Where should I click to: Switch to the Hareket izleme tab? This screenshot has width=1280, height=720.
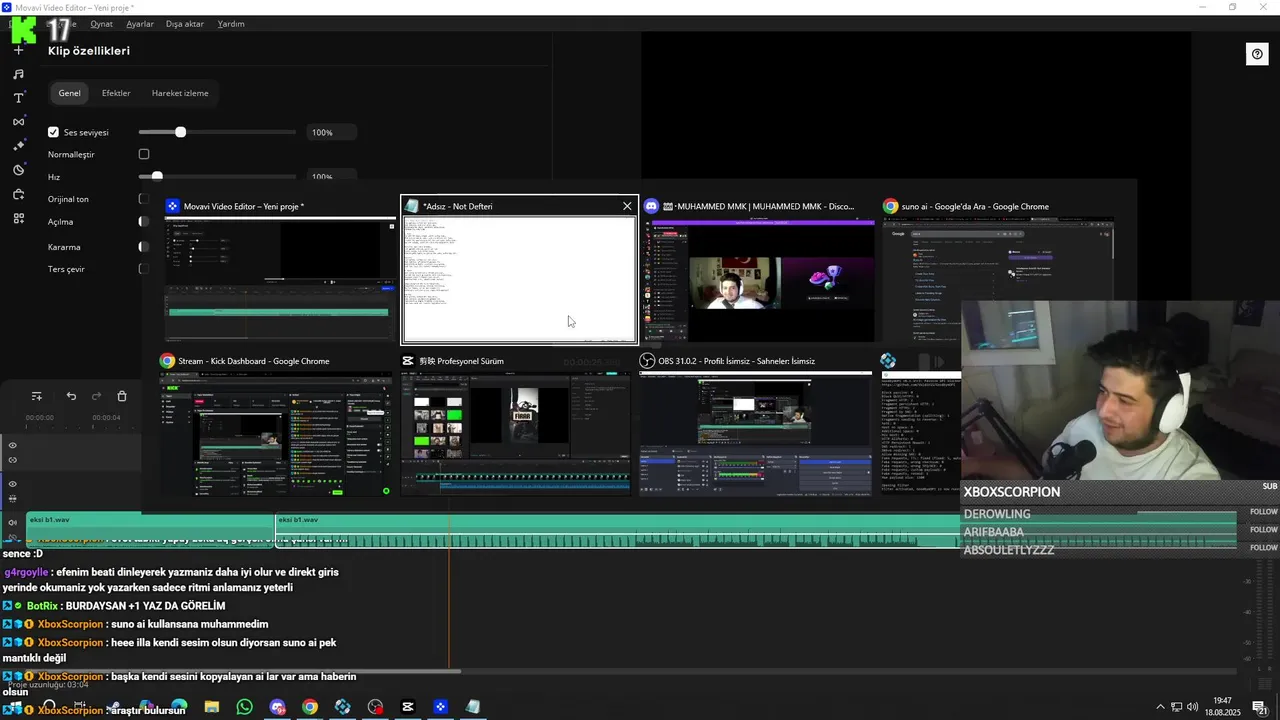point(180,93)
